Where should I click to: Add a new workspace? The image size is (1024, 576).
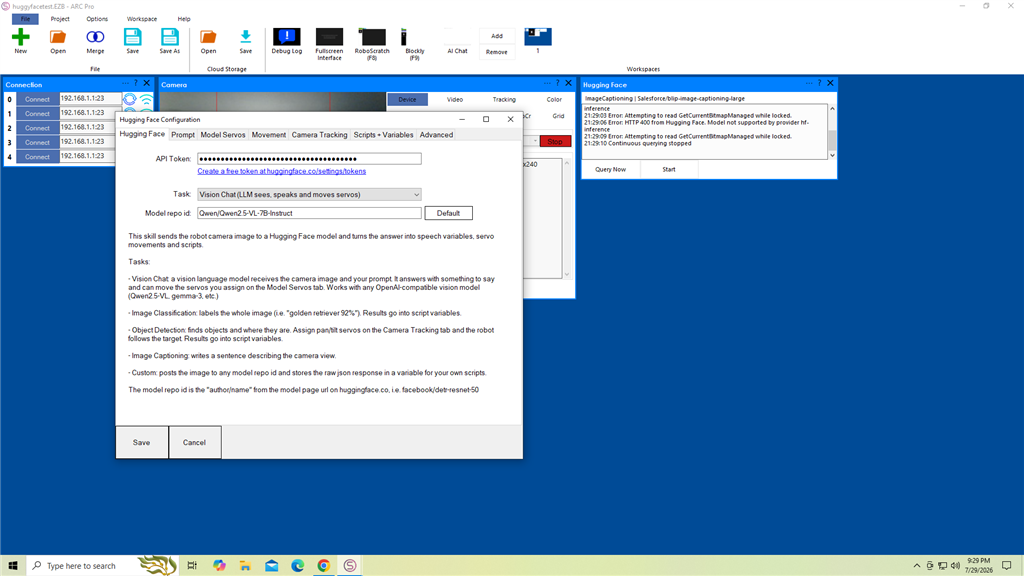497,36
